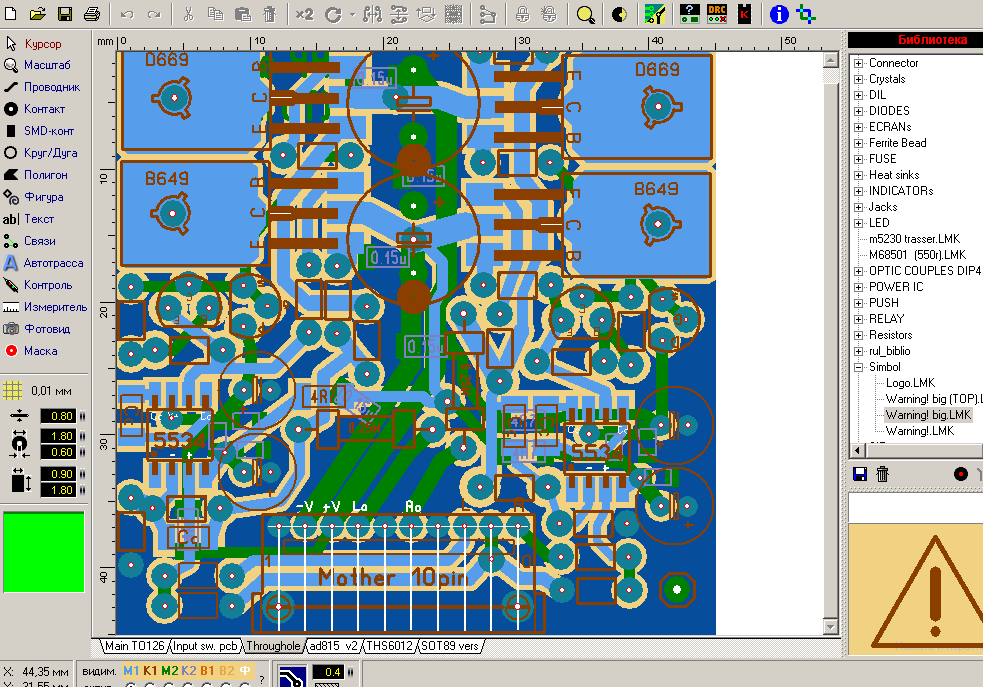Select the Полигон polygon tool
Viewport: 983px width, 687px height.
point(44,175)
